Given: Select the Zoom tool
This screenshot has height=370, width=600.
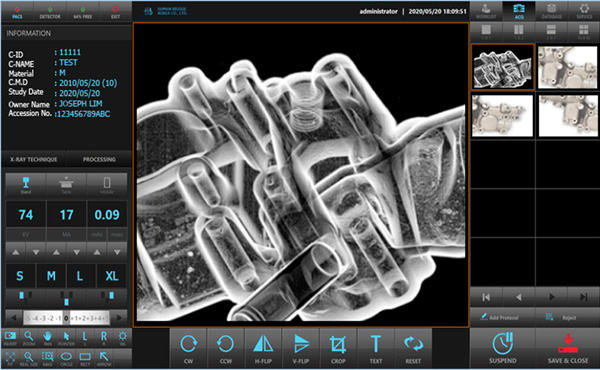Looking at the screenshot, I should [29, 338].
